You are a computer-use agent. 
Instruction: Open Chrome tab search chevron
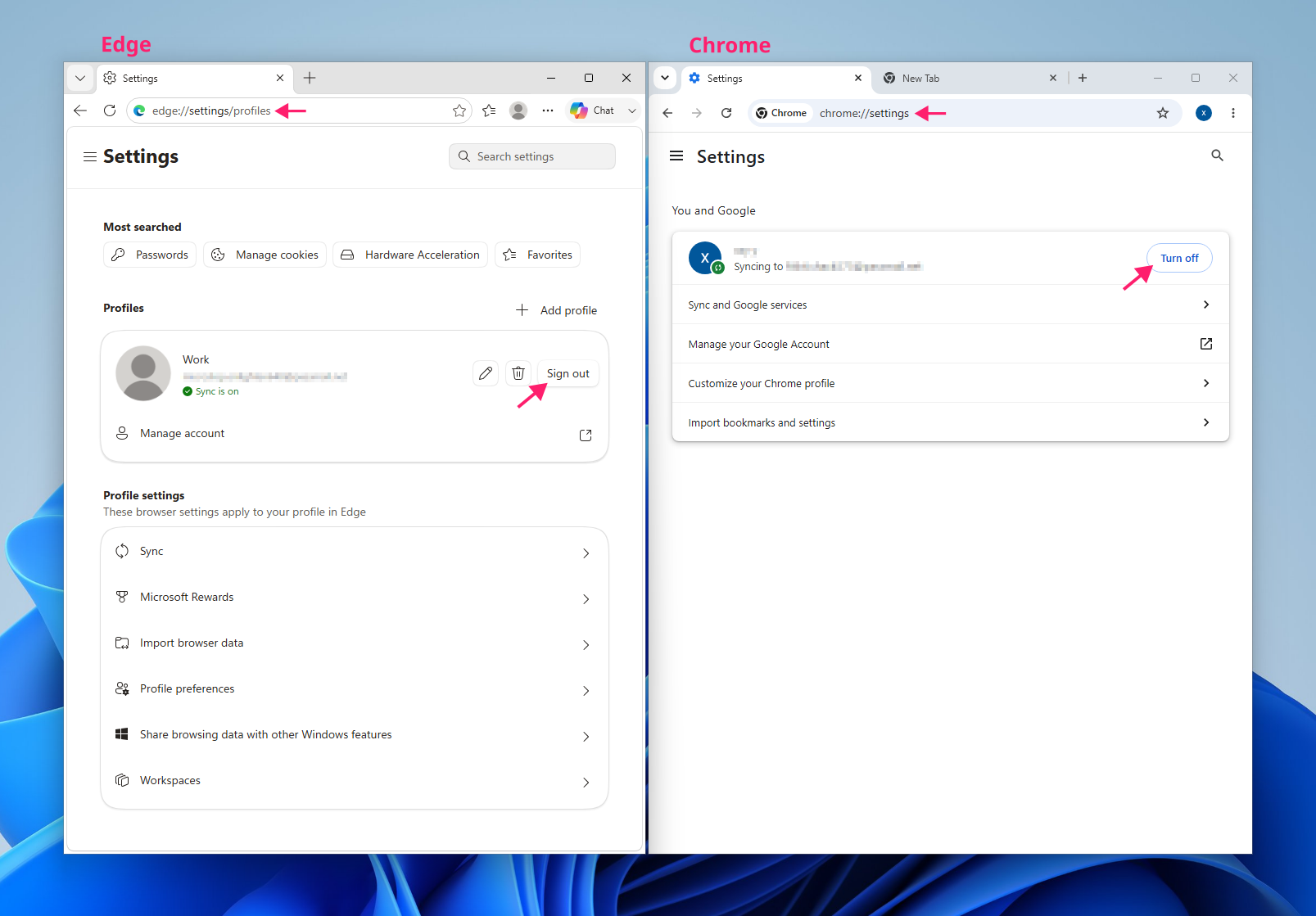665,79
